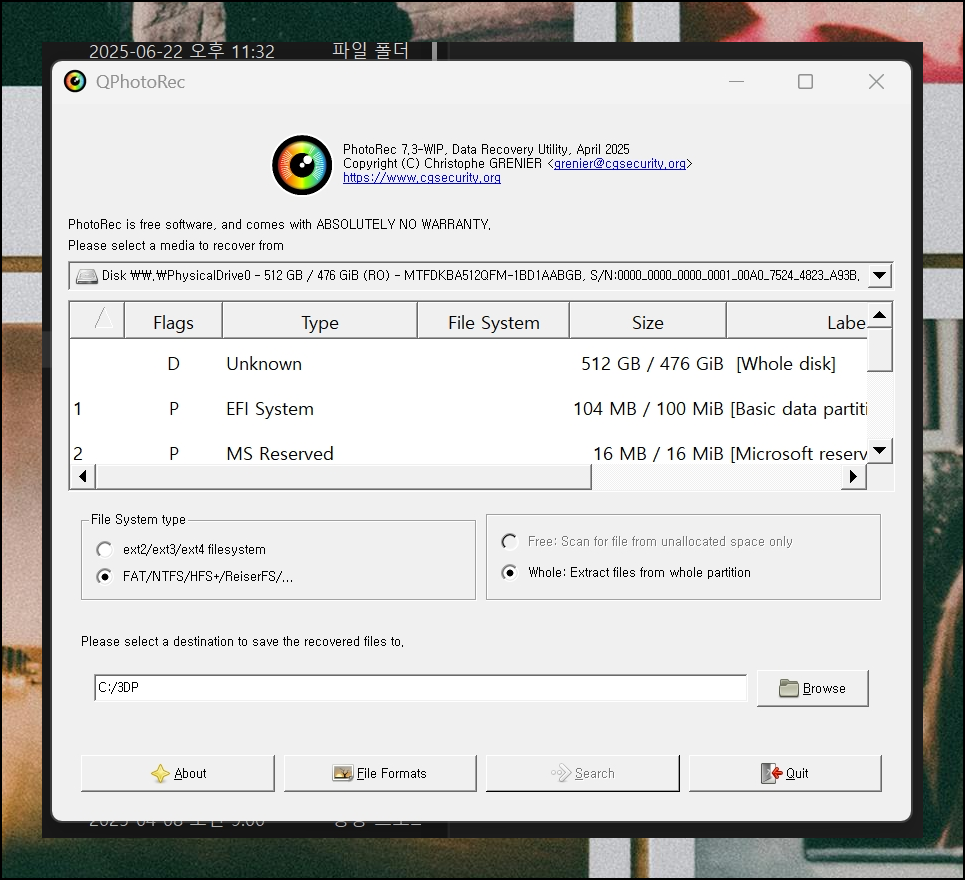The height and width of the screenshot is (880, 965).
Task: Minimize the QPhotoRec window
Action: (737, 81)
